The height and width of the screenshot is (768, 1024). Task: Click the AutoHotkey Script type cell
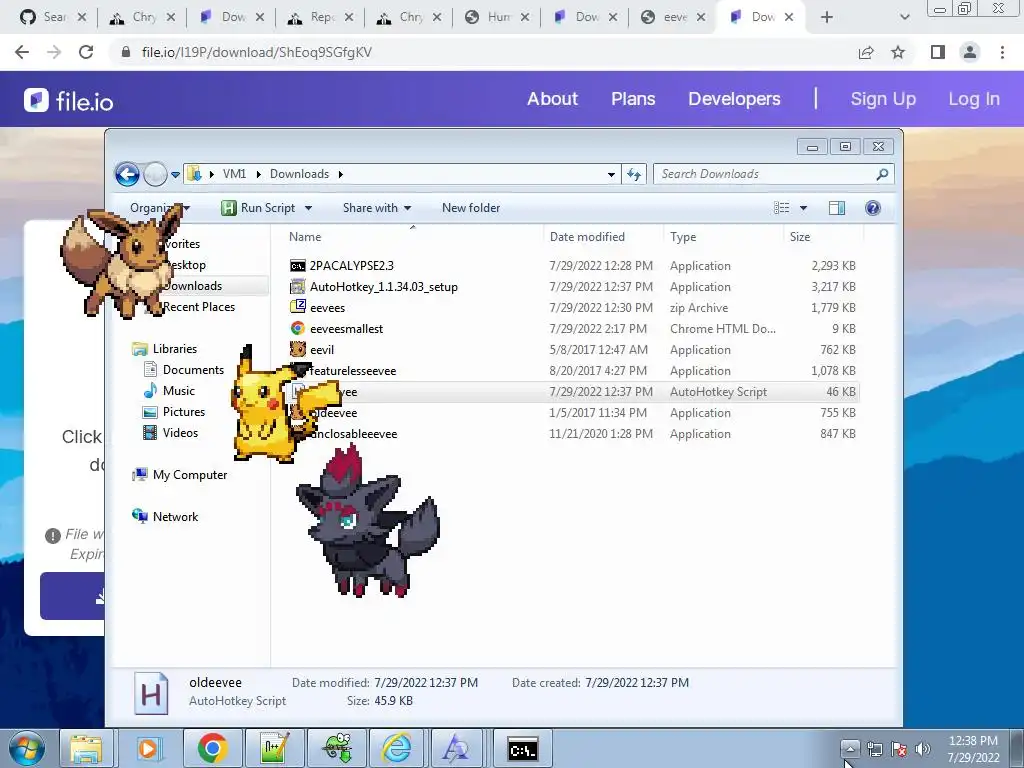[x=718, y=392]
